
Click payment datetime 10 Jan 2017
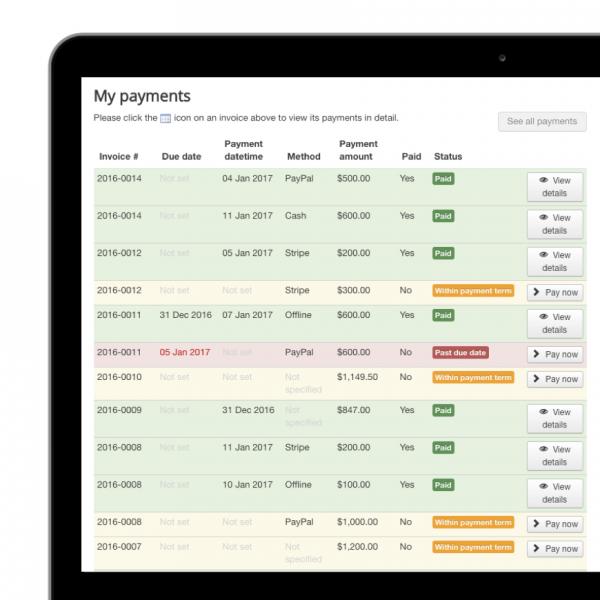(247, 484)
